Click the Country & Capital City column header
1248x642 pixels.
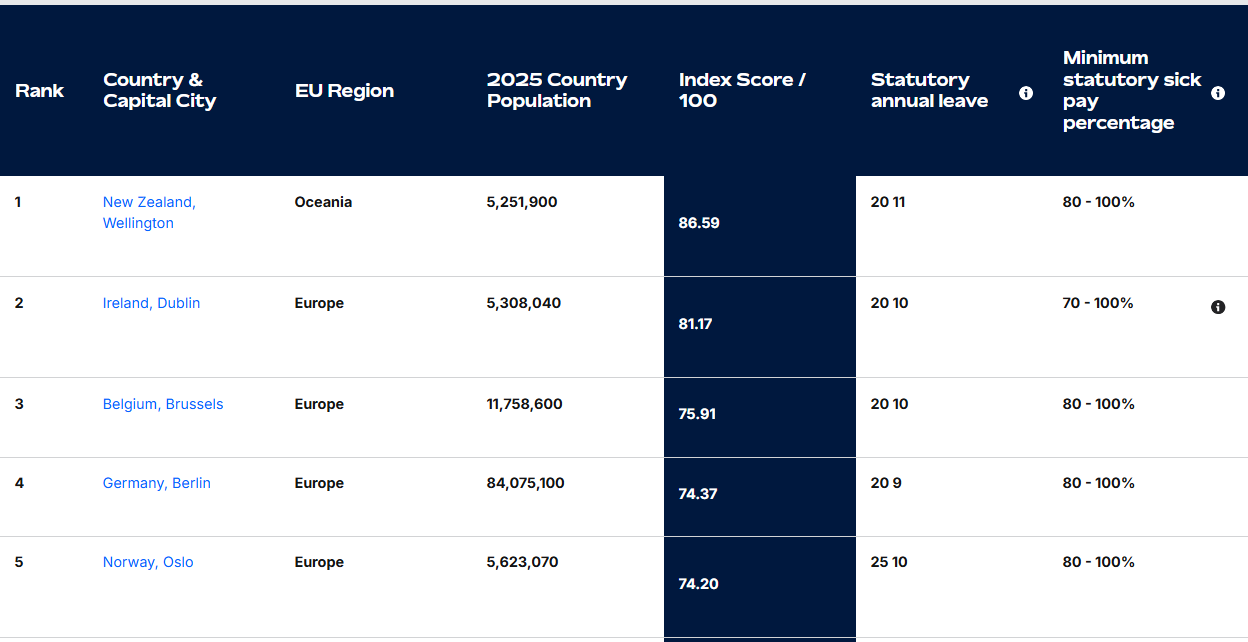click(159, 90)
